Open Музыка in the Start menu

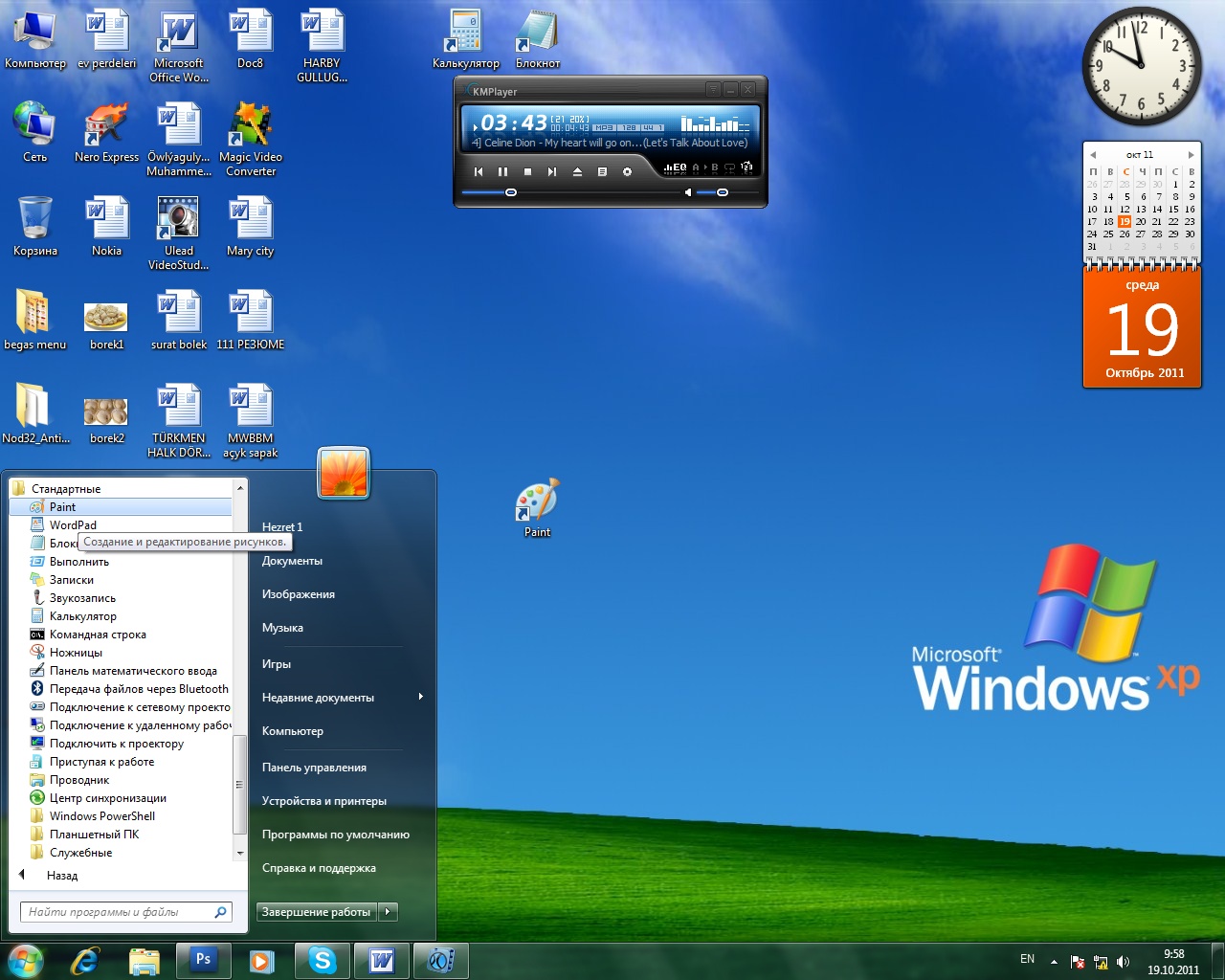[282, 628]
